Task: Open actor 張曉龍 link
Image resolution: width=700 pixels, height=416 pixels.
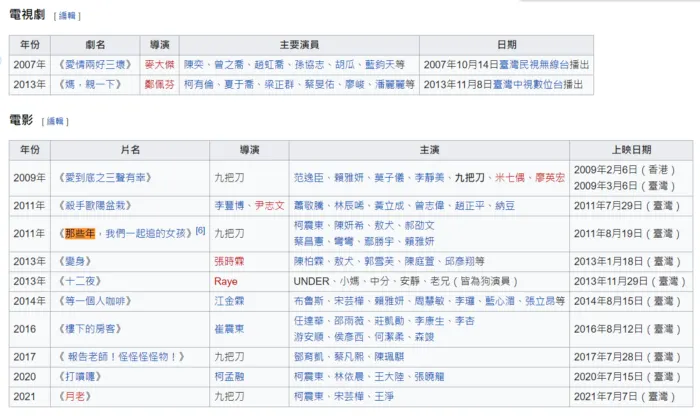Action: click(x=429, y=377)
